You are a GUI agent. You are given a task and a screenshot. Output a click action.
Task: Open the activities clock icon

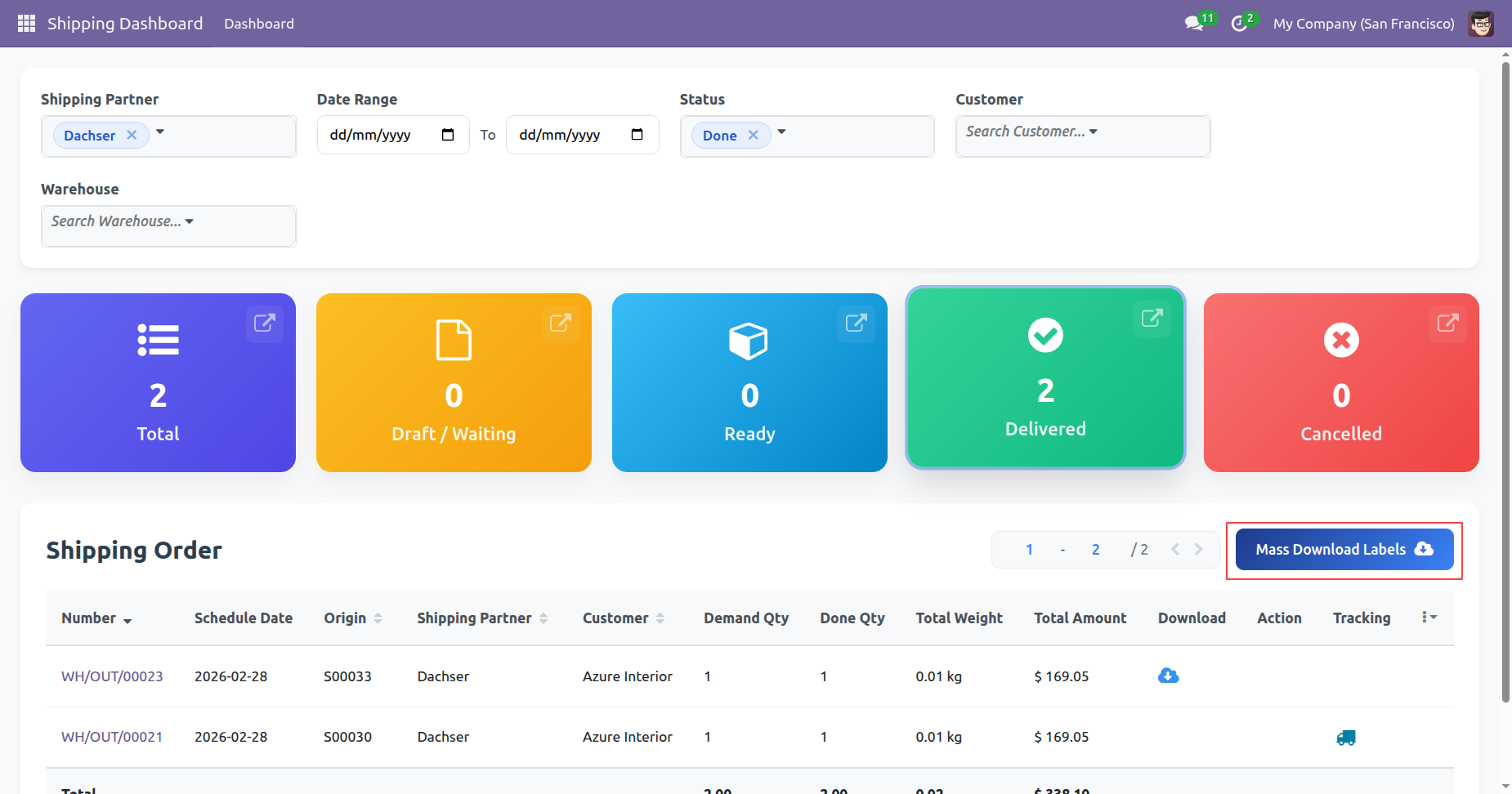(x=1239, y=24)
